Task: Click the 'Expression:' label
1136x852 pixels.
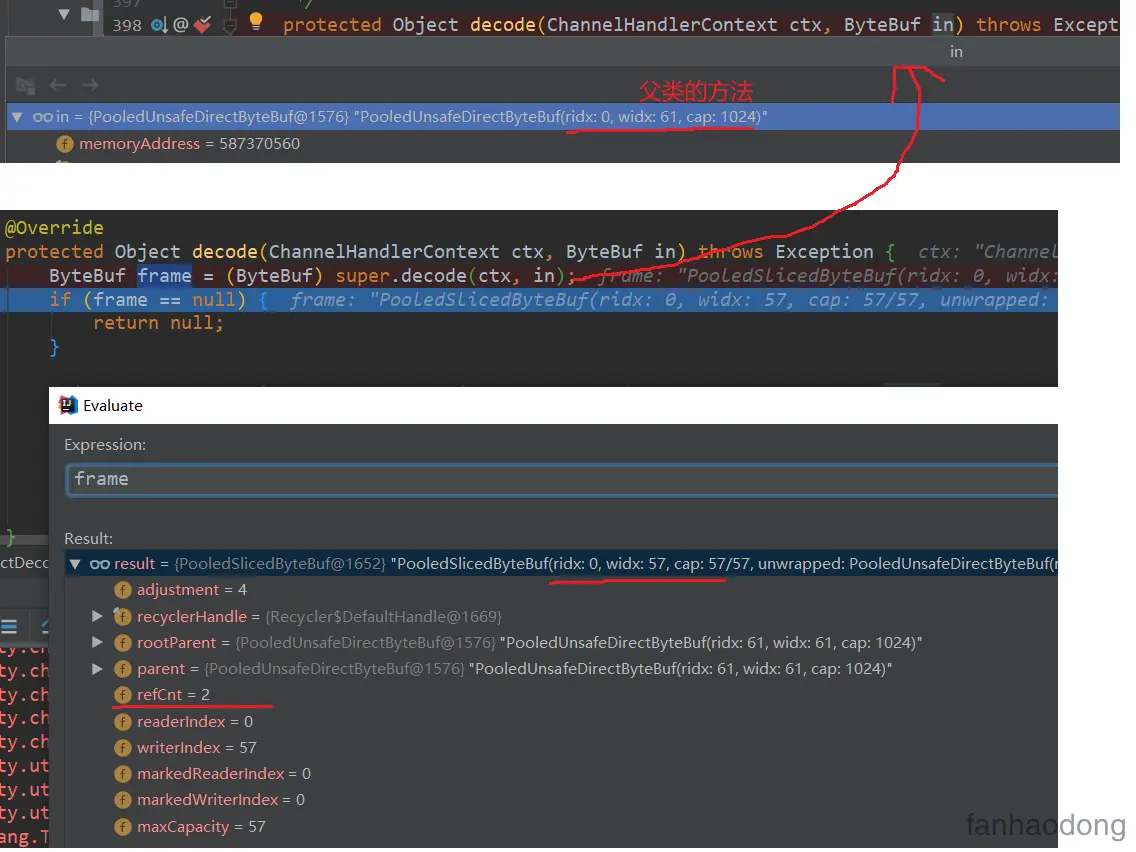Action: pyautogui.click(x=105, y=445)
